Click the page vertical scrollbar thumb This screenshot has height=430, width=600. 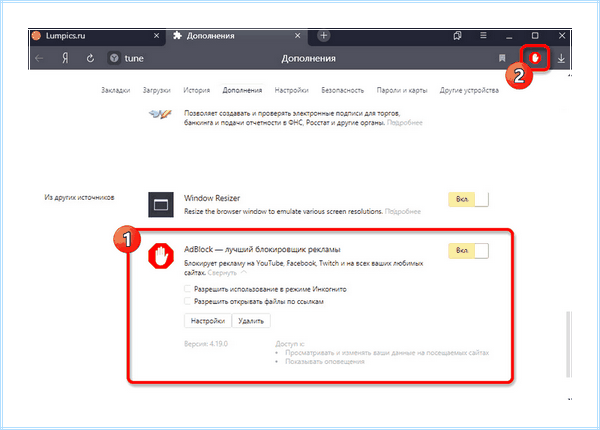pos(569,344)
